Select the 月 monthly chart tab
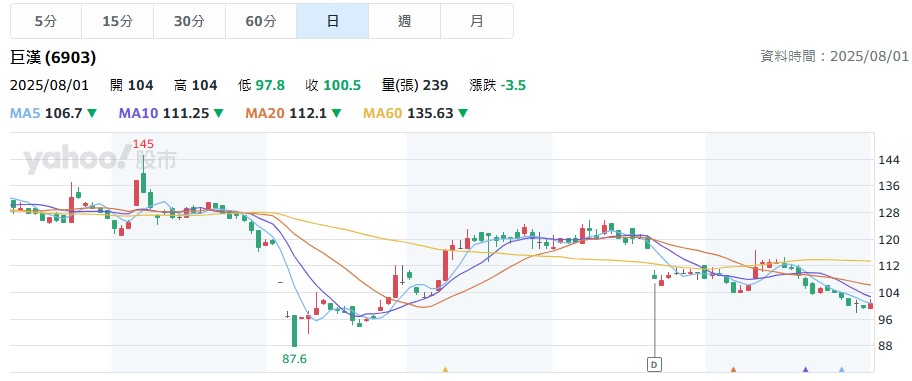 click(x=477, y=22)
